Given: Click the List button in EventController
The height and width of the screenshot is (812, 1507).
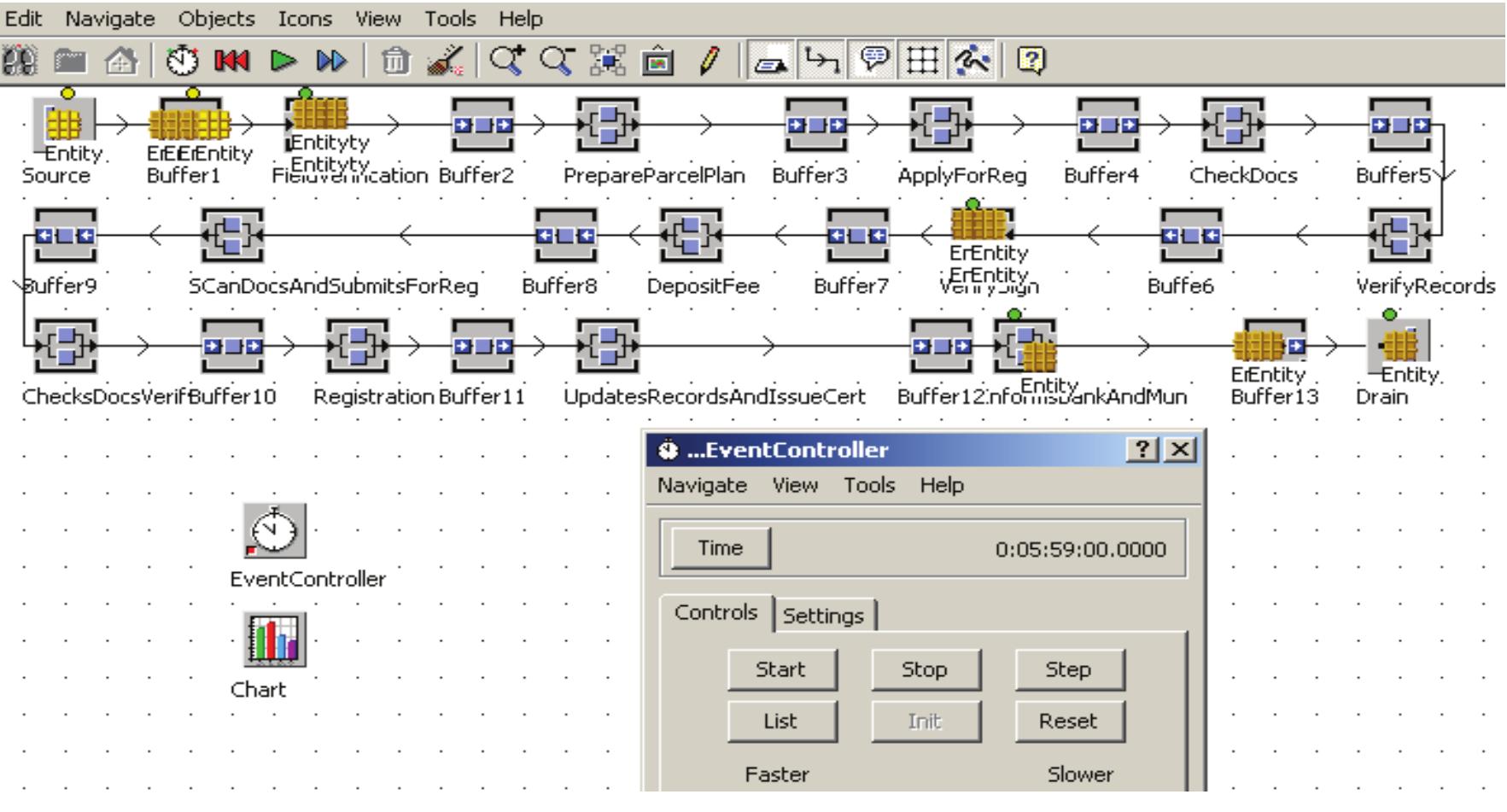Looking at the screenshot, I should click(781, 721).
